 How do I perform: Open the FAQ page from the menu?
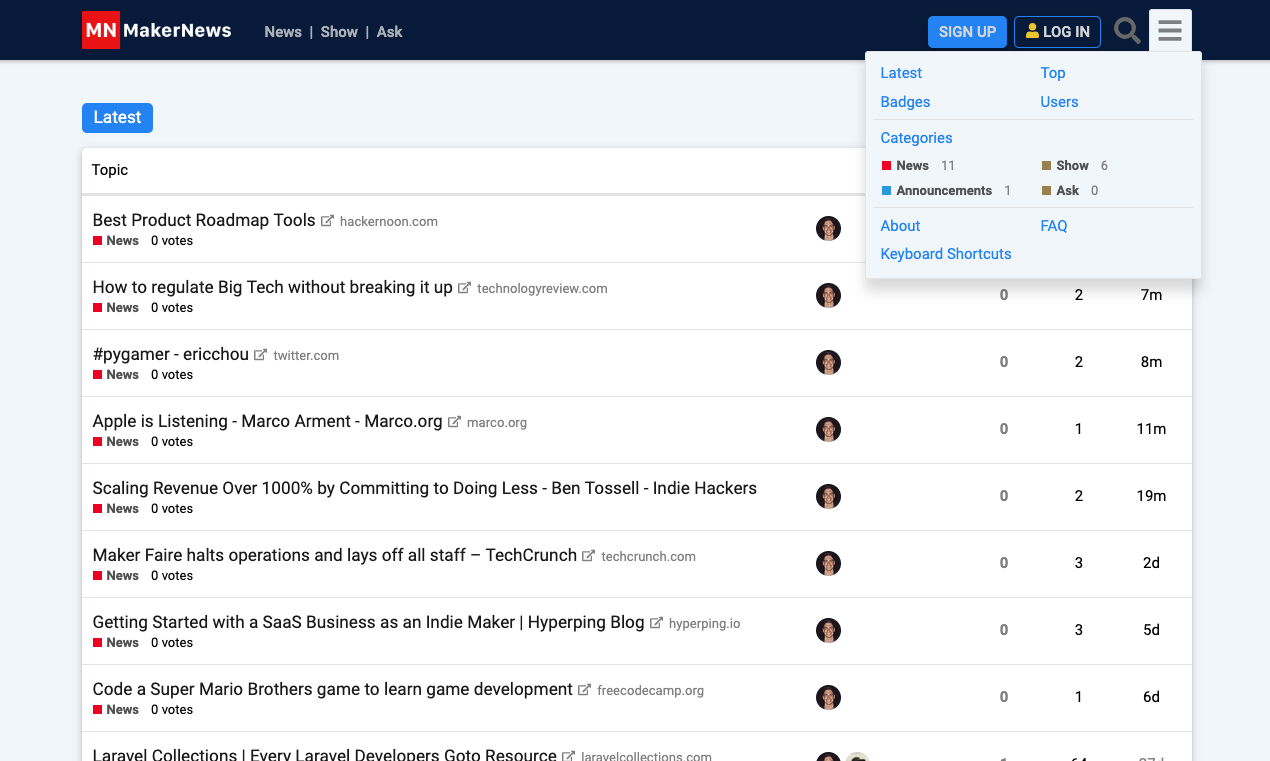click(x=1053, y=225)
